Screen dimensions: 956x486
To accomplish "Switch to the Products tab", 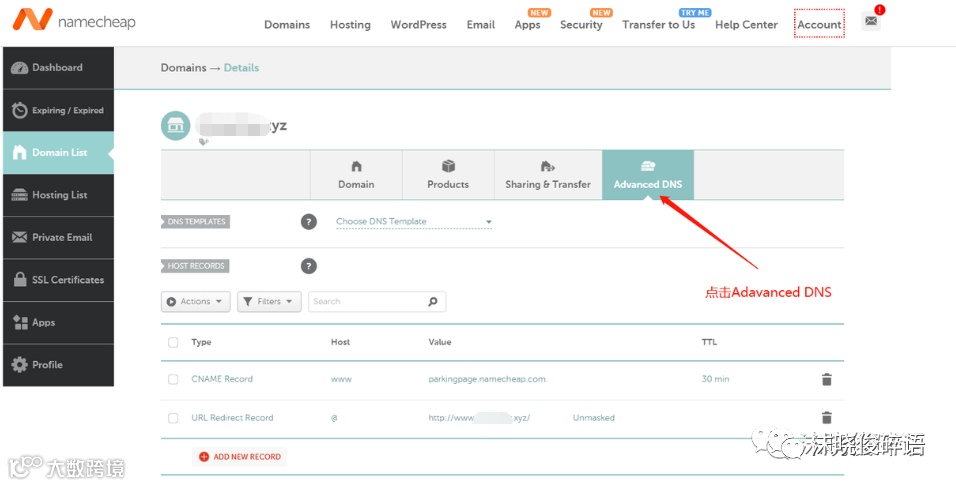I will (x=448, y=175).
